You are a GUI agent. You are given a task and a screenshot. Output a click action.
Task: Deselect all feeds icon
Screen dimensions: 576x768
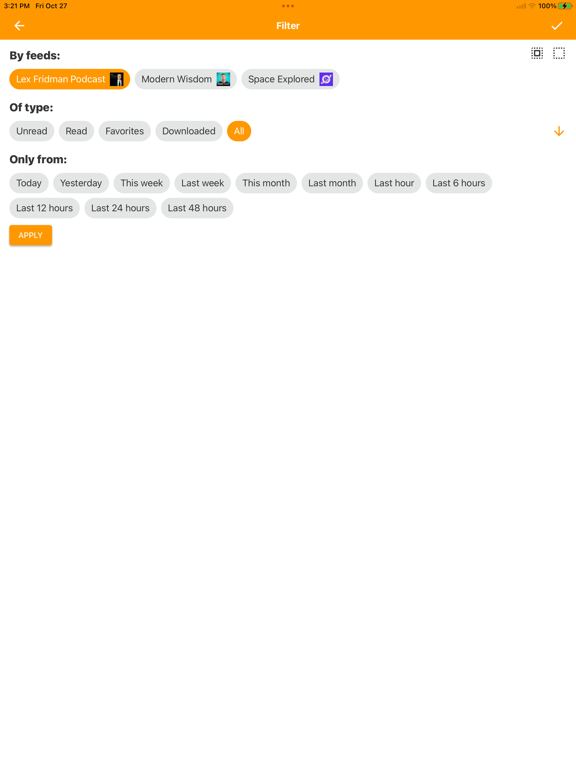coord(559,53)
